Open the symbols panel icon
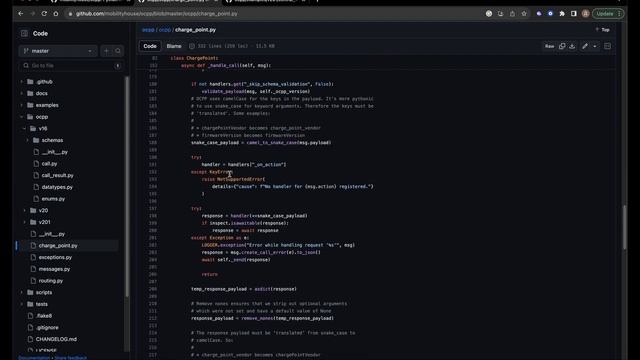Screen dimensions: 640x360 607,46
